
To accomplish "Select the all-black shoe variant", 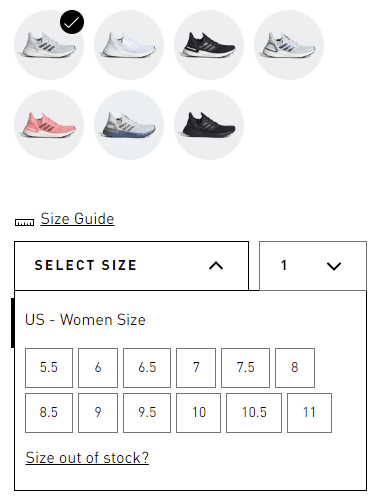I will pos(209,125).
